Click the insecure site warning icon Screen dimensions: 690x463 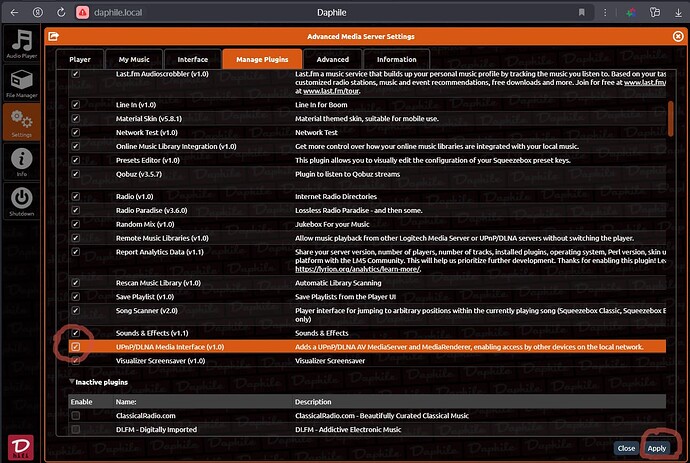click(x=82, y=12)
